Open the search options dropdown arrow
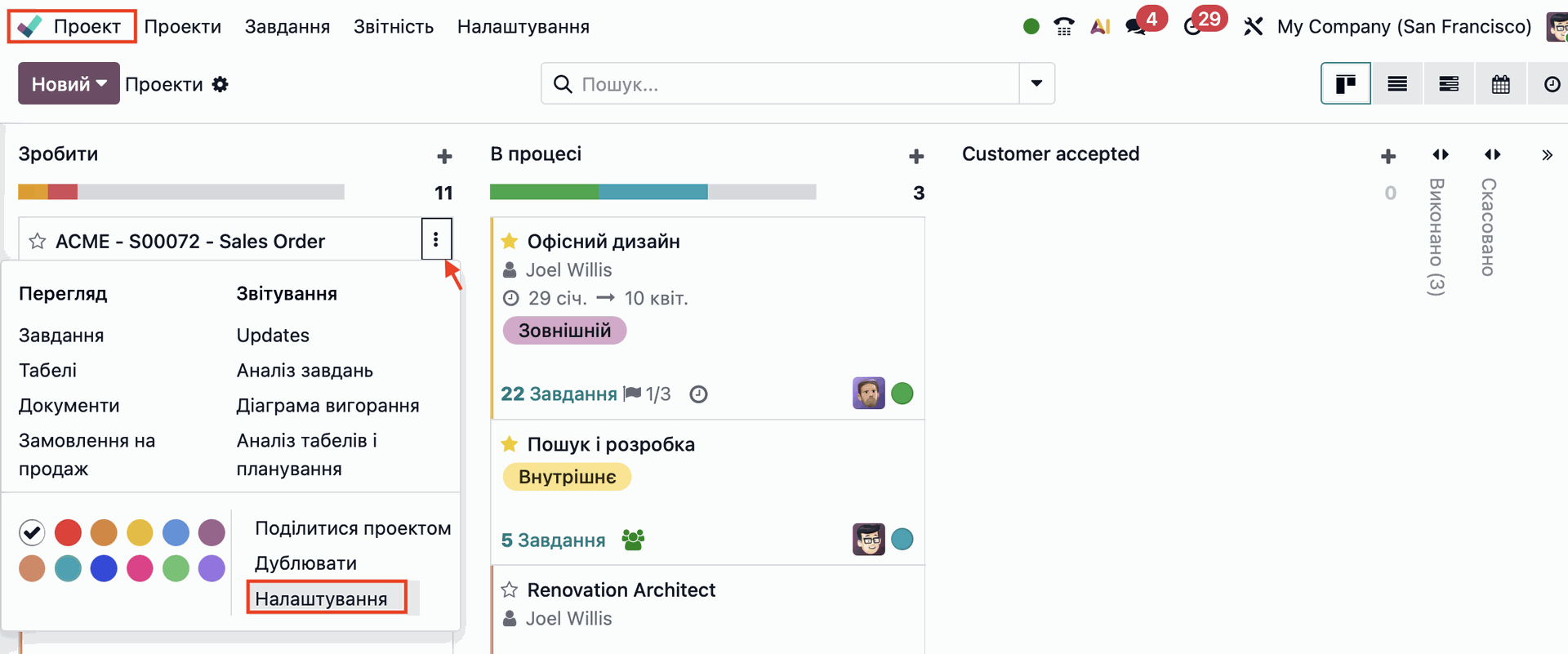This screenshot has width=1568, height=654. 1036,83
